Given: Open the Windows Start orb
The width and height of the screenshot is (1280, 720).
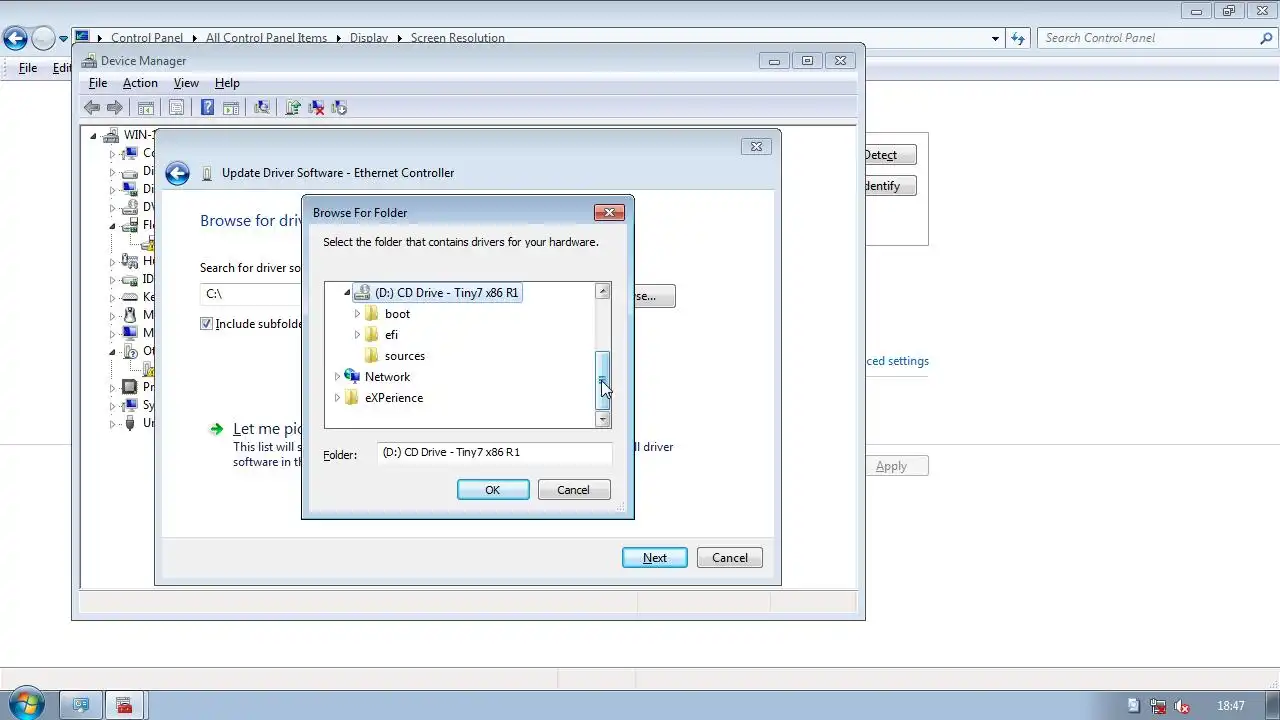Looking at the screenshot, I should tap(24, 704).
